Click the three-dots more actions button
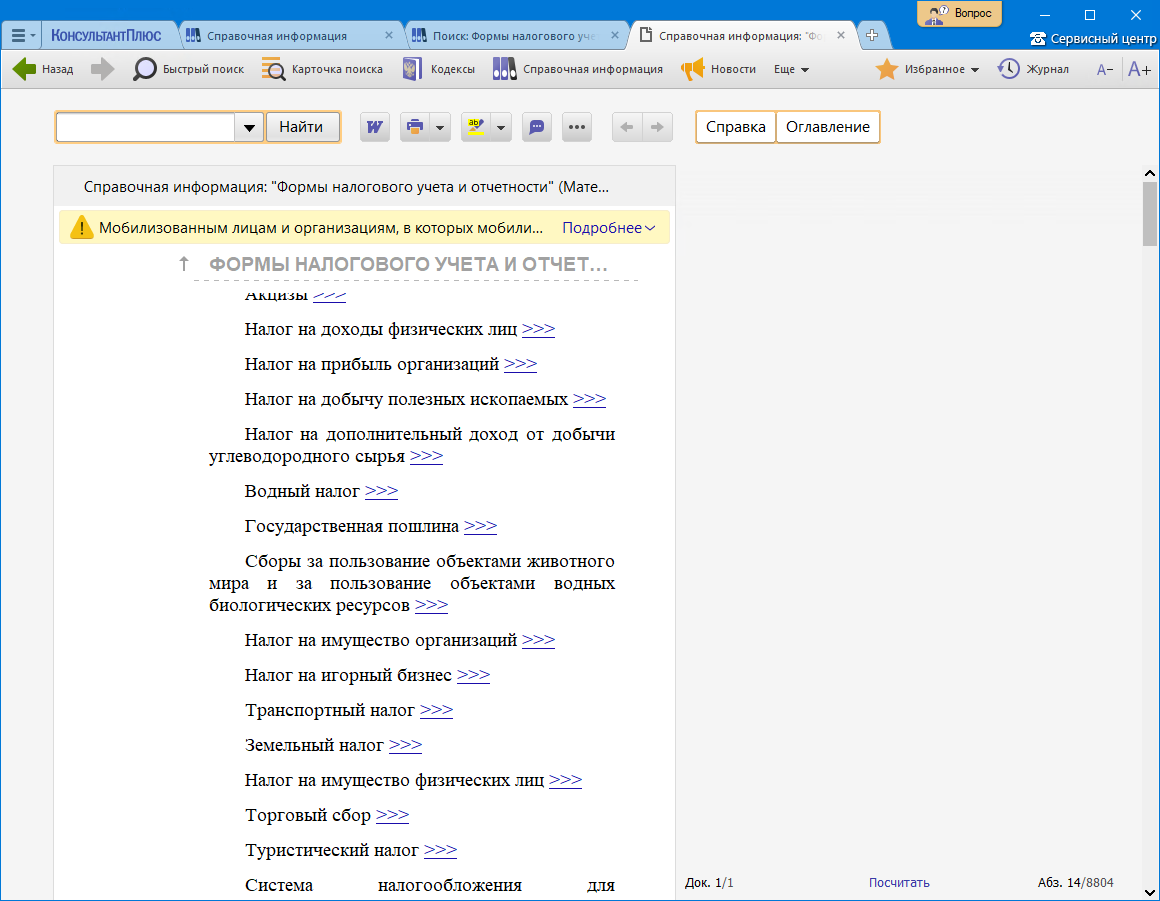Screen dimensions: 1160x901 tap(578, 127)
